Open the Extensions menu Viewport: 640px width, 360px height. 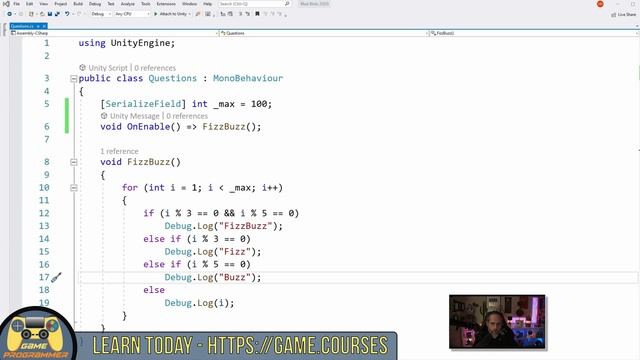click(166, 4)
